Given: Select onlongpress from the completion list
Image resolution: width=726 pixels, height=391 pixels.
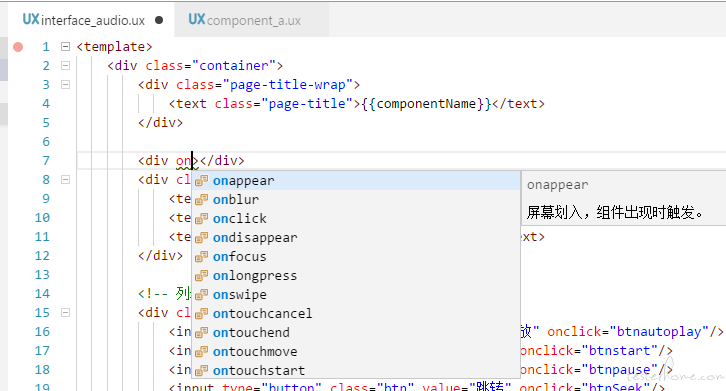Looking at the screenshot, I should 356,275.
